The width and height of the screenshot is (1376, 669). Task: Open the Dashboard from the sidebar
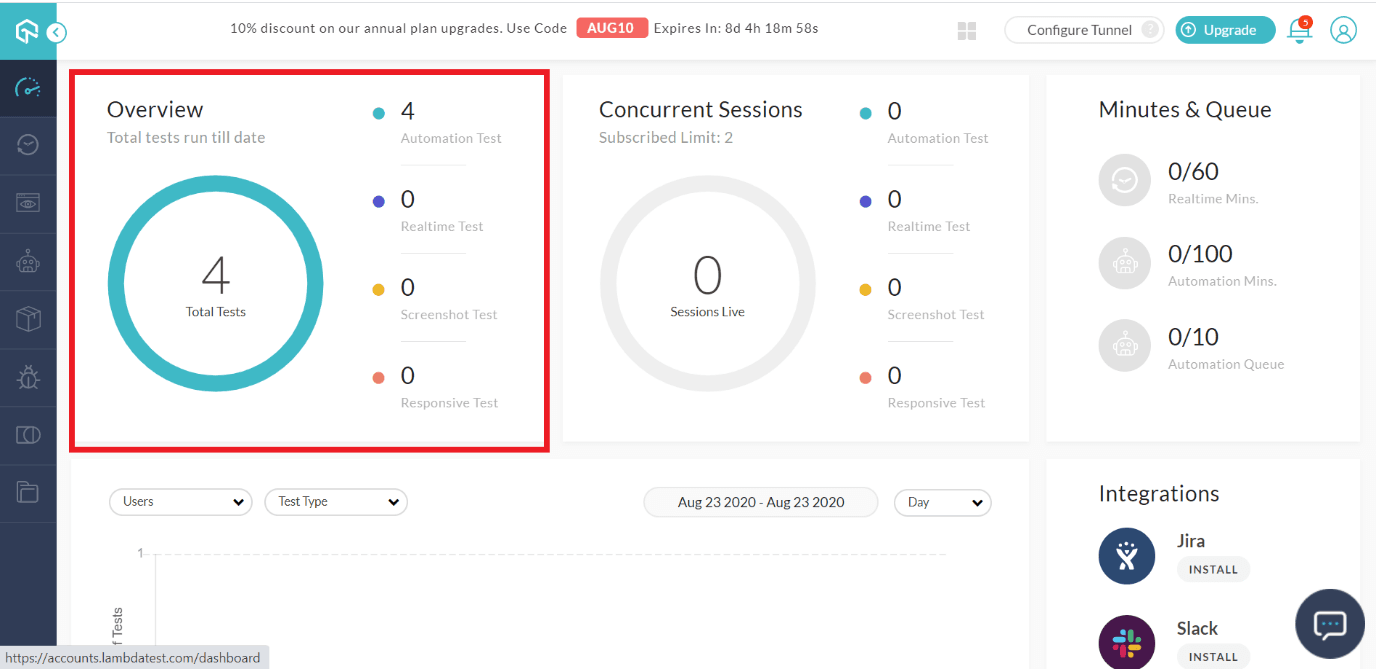pyautogui.click(x=28, y=88)
